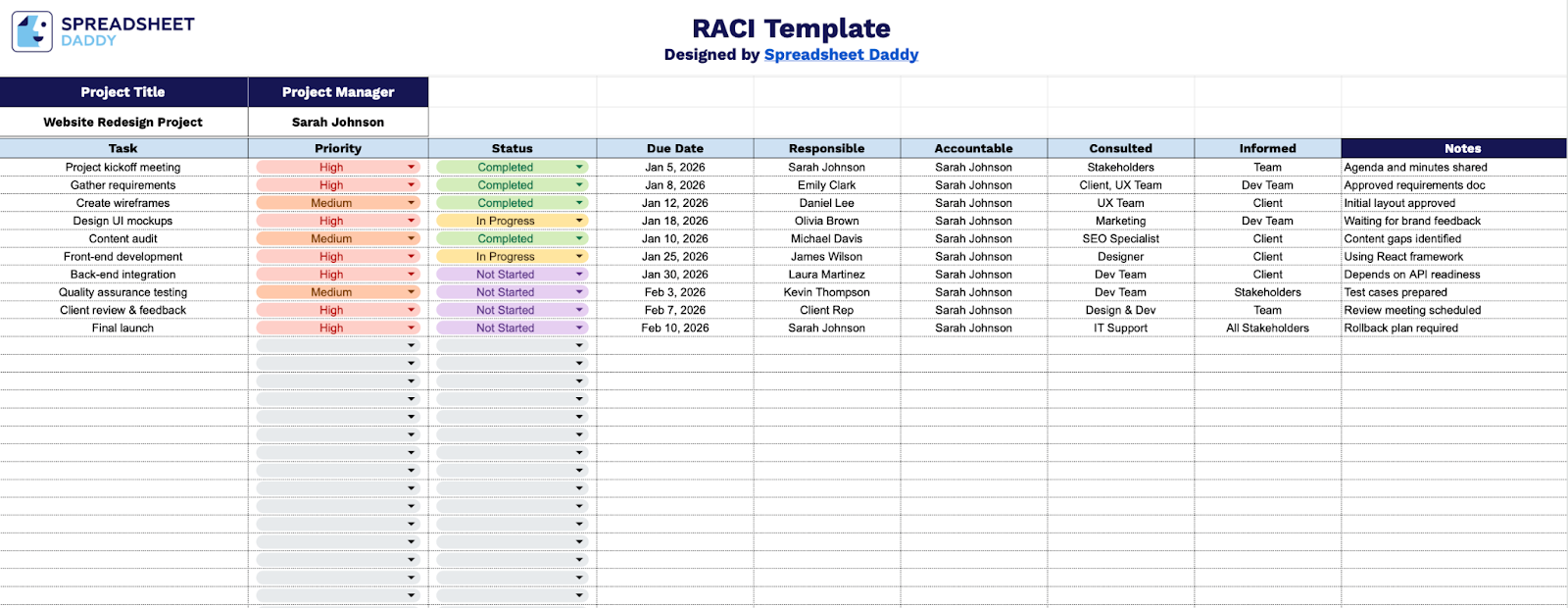Click the Spreadsheet Daddy logo icon
This screenshot has width=1568, height=608.
click(x=32, y=31)
